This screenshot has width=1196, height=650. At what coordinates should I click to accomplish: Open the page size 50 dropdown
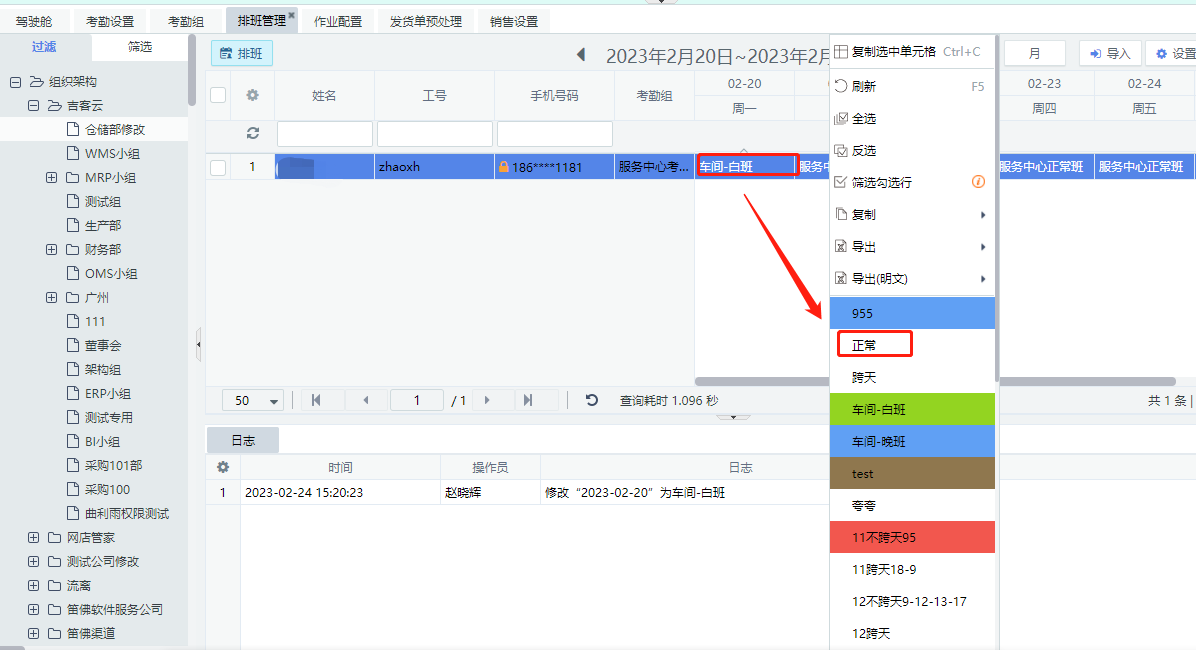tap(258, 400)
